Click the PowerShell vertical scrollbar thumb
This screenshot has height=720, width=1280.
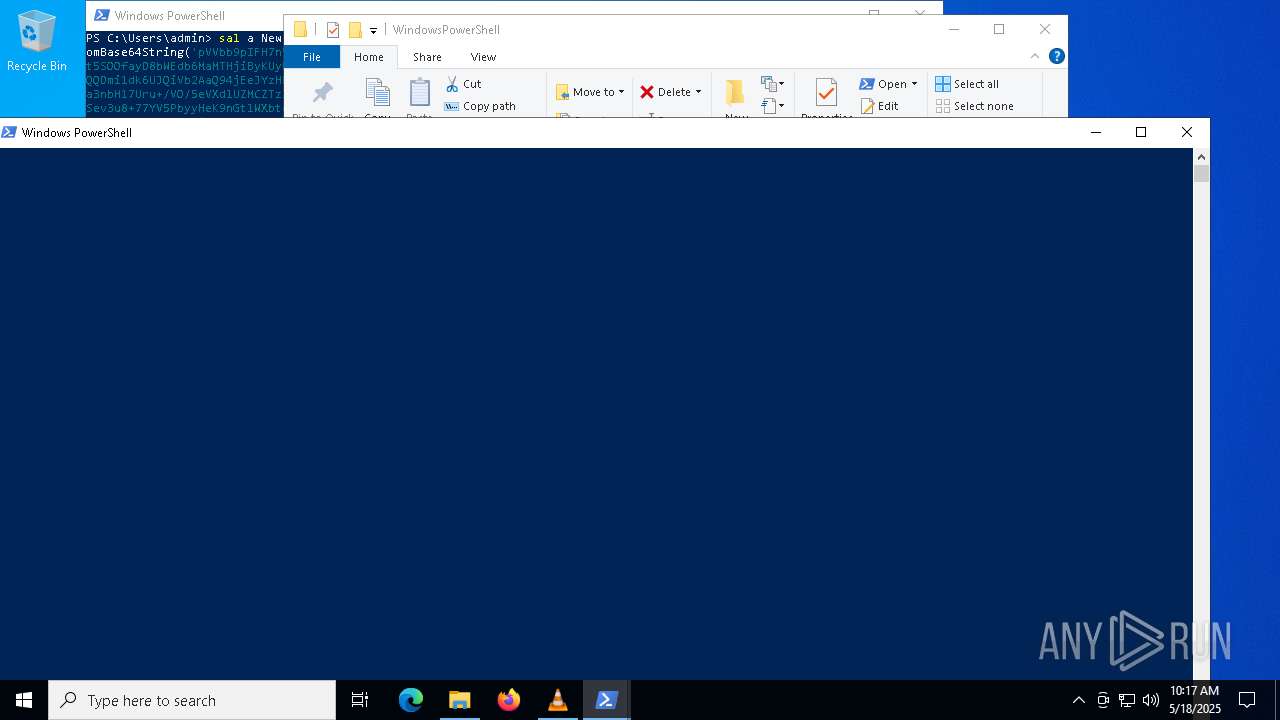1201,174
